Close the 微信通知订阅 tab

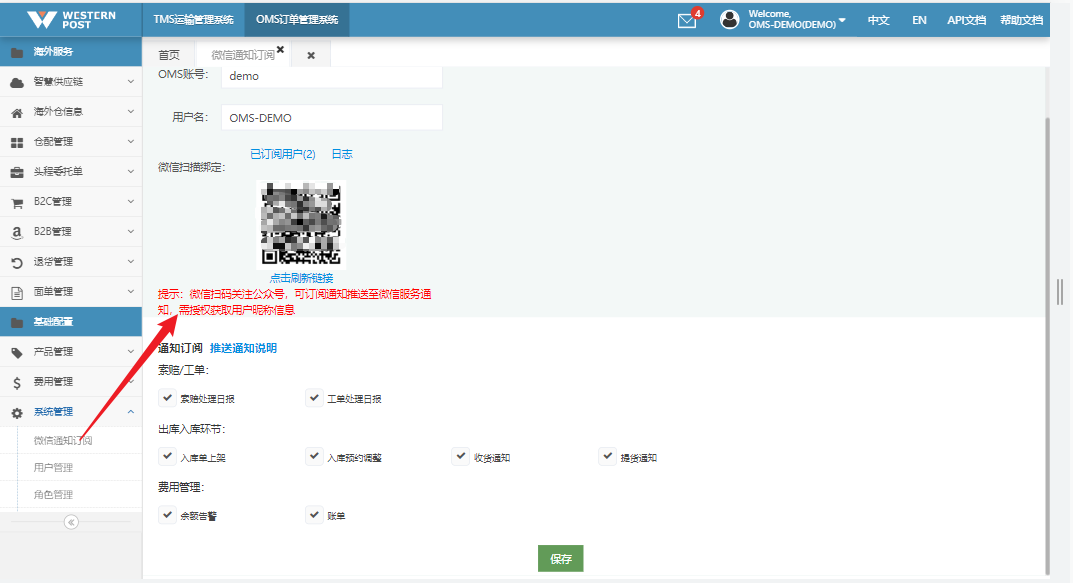point(280,49)
